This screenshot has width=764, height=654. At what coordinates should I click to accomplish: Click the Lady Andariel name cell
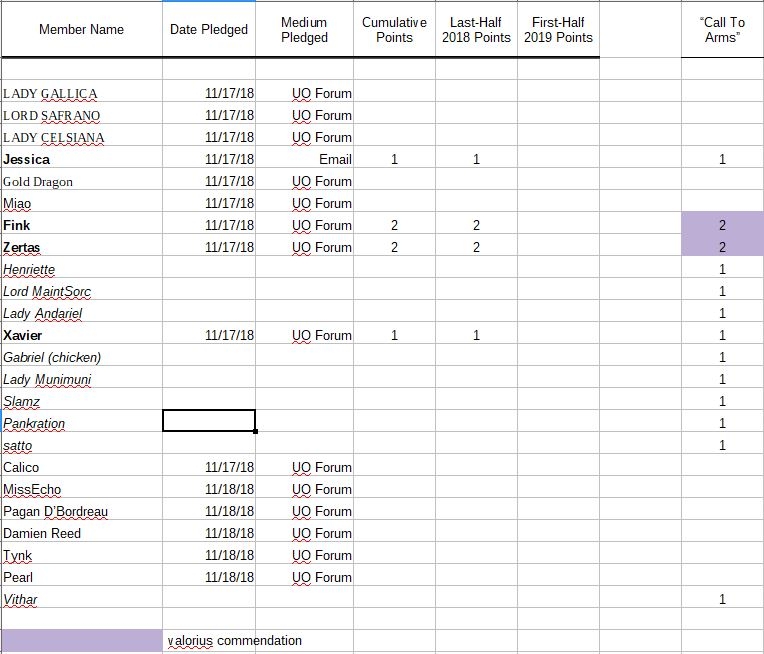pos(81,311)
